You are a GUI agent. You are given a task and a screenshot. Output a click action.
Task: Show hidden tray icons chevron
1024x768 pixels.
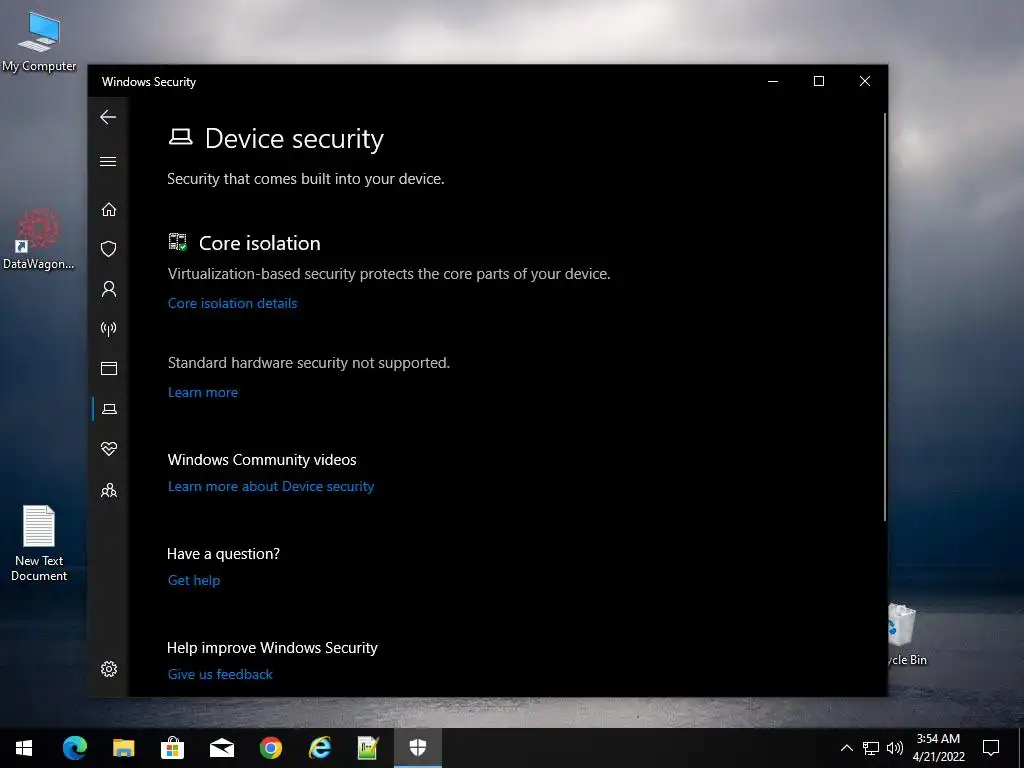click(x=846, y=748)
